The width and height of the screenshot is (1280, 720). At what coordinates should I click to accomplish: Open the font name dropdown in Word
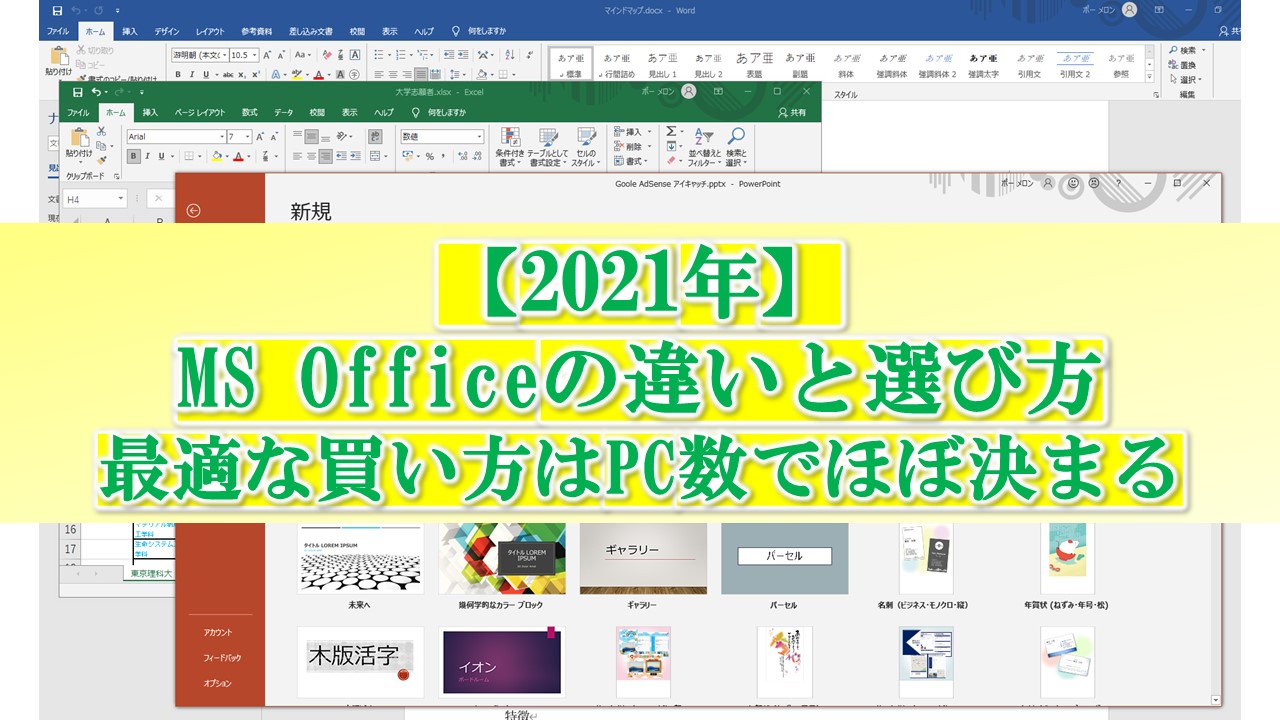click(223, 55)
